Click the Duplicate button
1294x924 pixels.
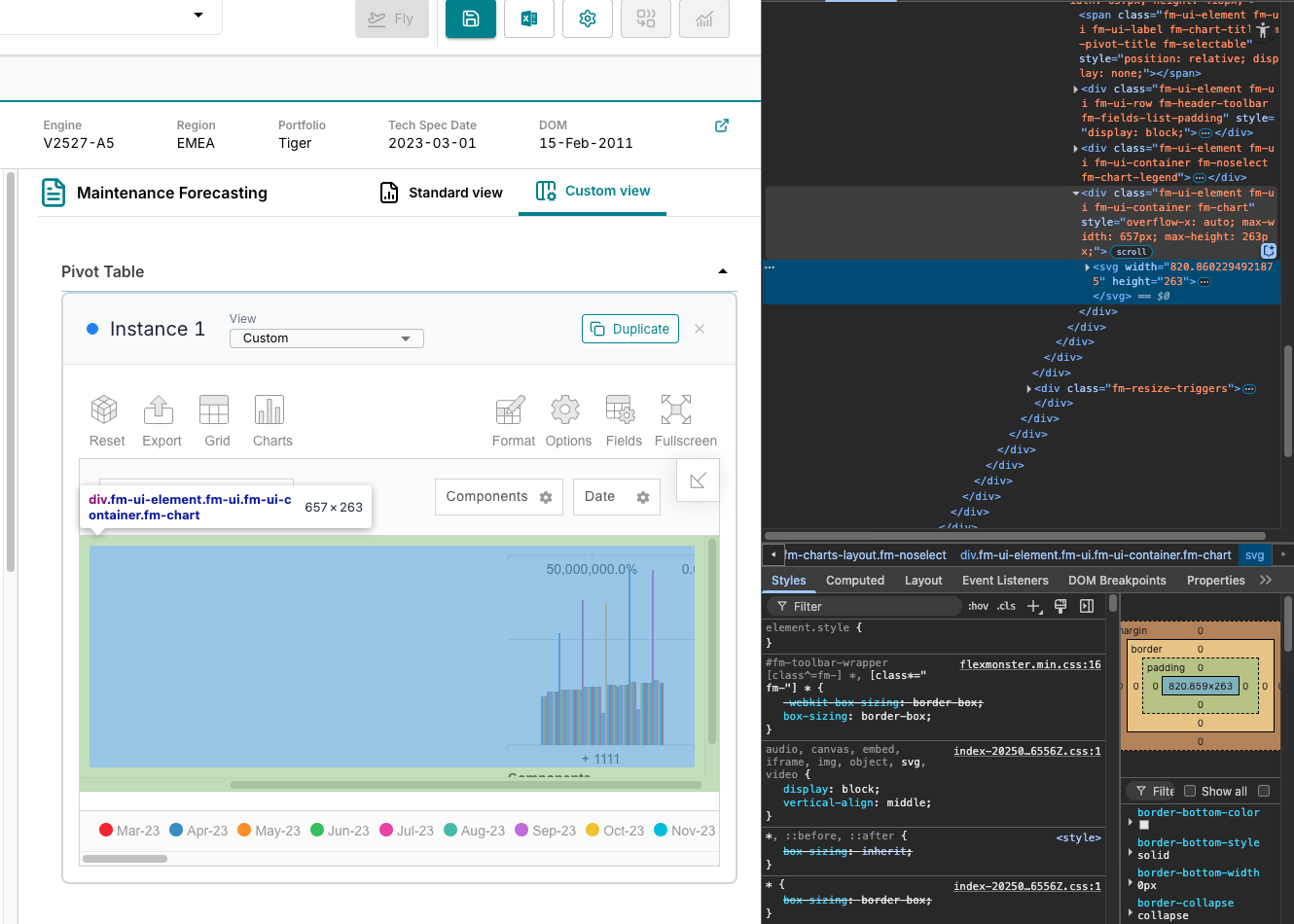[x=629, y=329]
